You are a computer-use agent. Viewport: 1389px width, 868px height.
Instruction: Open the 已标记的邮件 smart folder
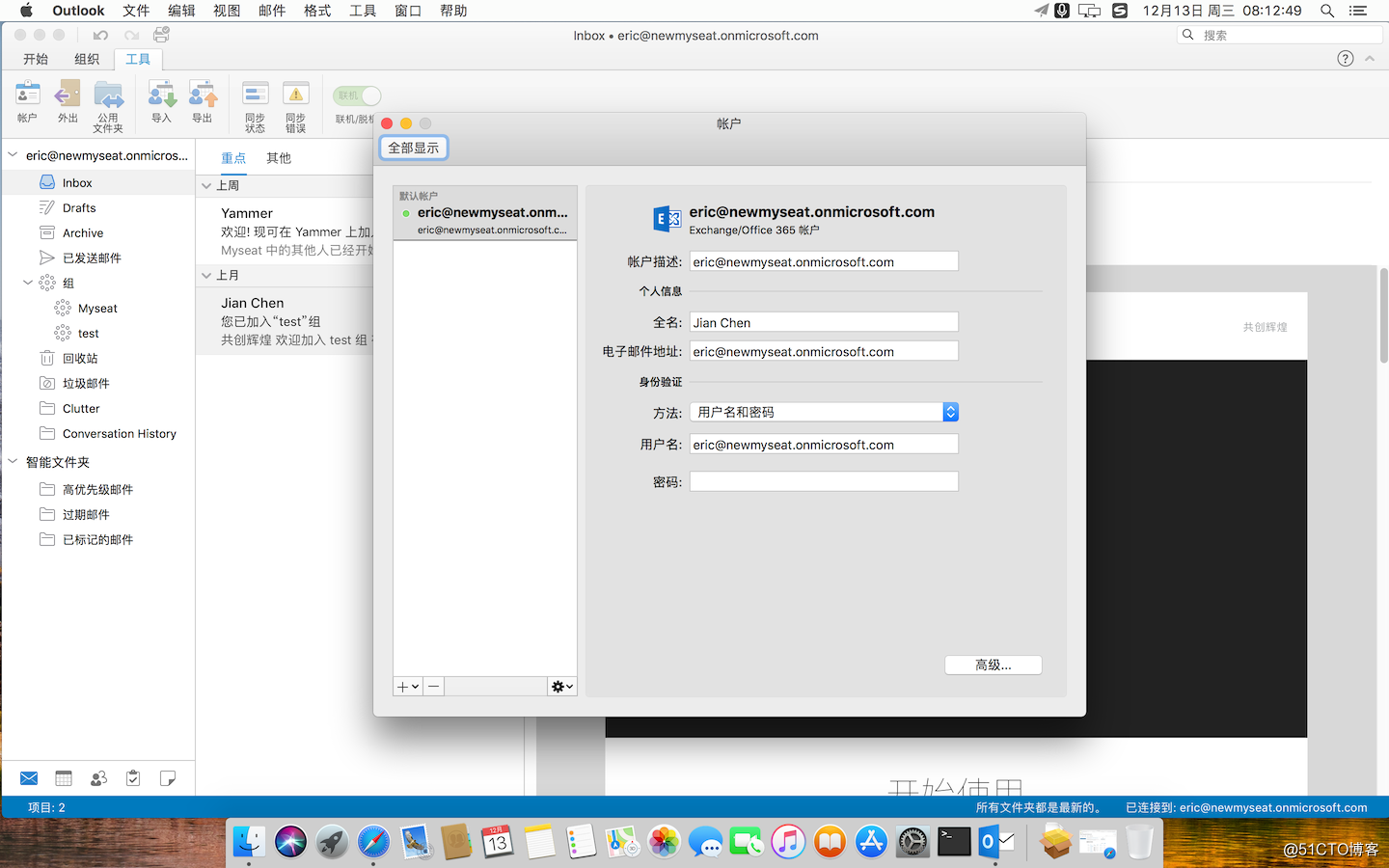click(x=97, y=539)
